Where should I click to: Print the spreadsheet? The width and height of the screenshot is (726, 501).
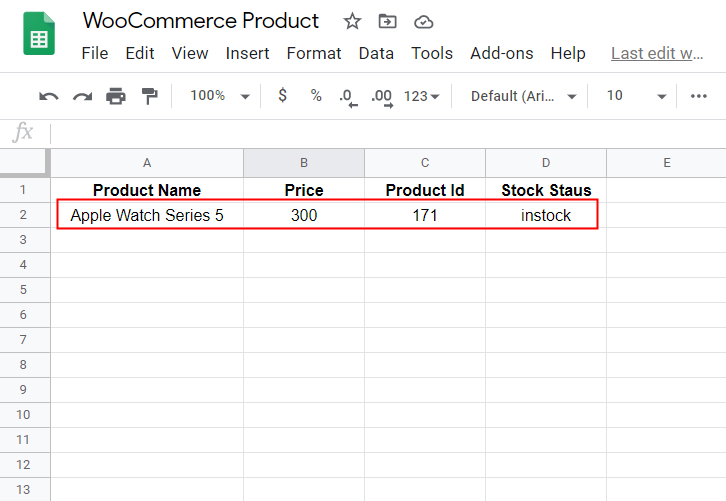116,96
